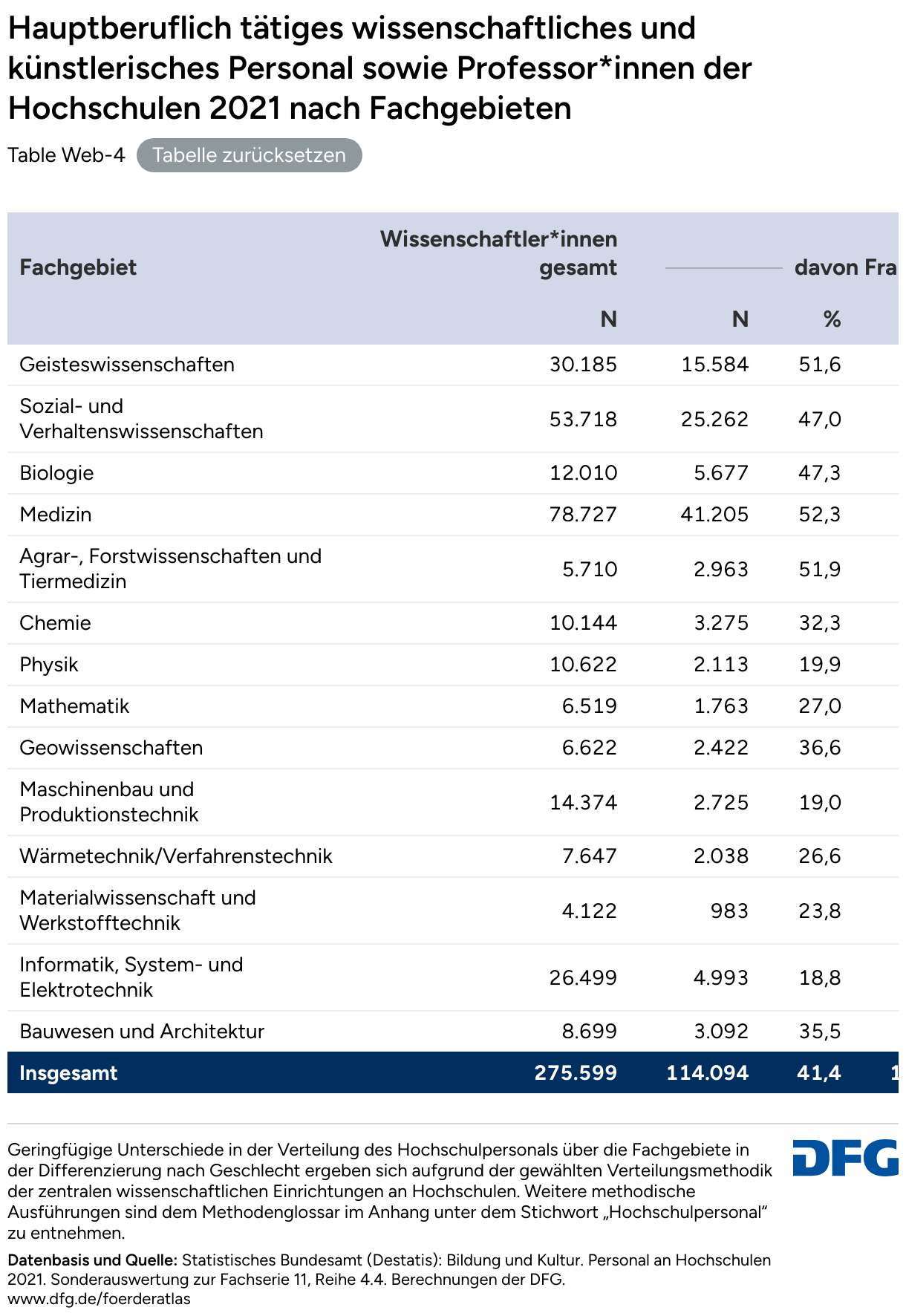Viewport: 906px width, 1316px height.
Task: Select the Bauwesen und Architektur row label
Action: [142, 1032]
